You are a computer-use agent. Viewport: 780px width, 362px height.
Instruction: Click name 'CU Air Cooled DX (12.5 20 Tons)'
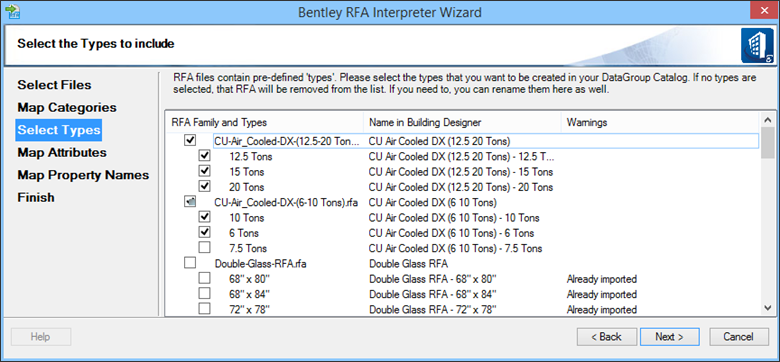pos(439,141)
